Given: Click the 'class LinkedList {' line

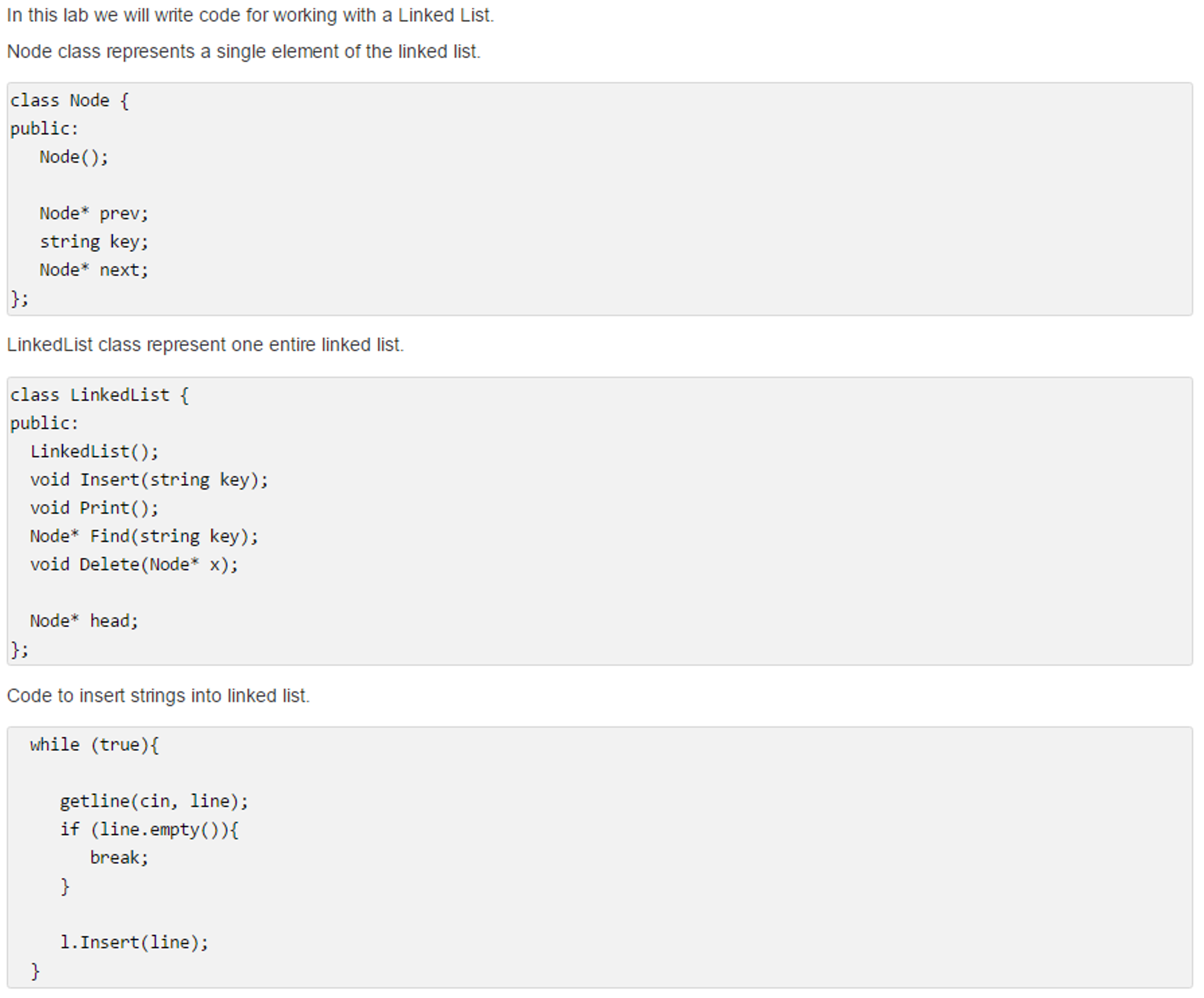Looking at the screenshot, I should [x=99, y=395].
